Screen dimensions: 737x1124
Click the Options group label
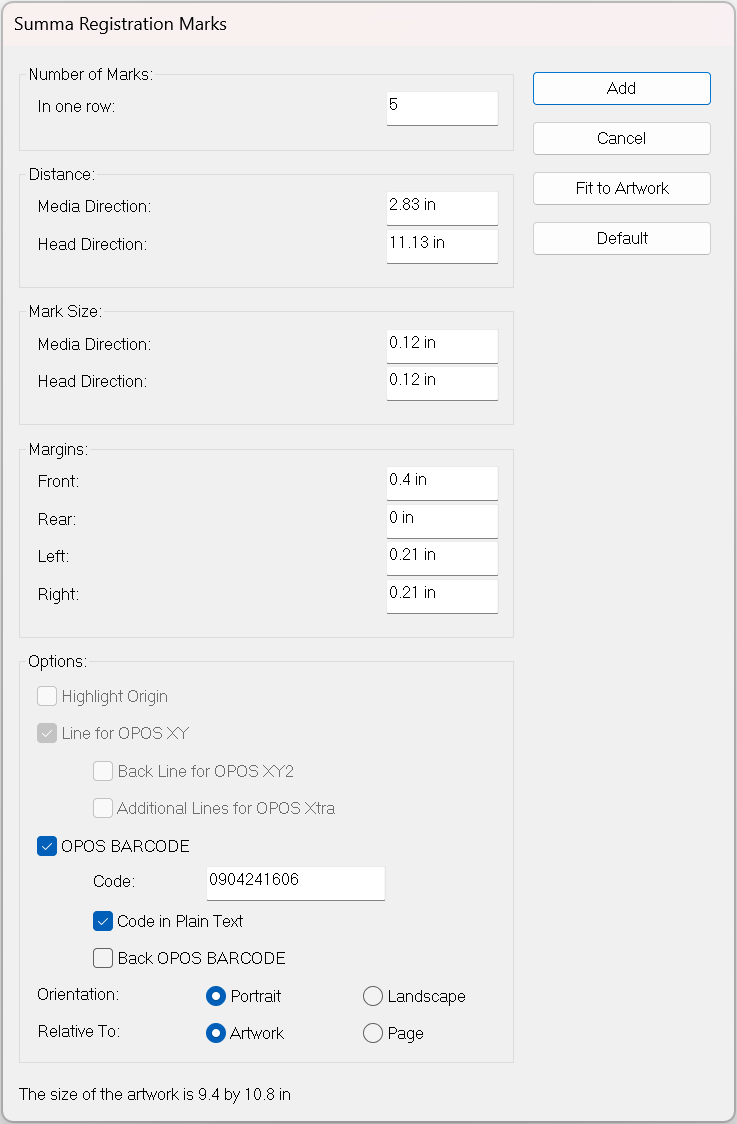click(57, 662)
